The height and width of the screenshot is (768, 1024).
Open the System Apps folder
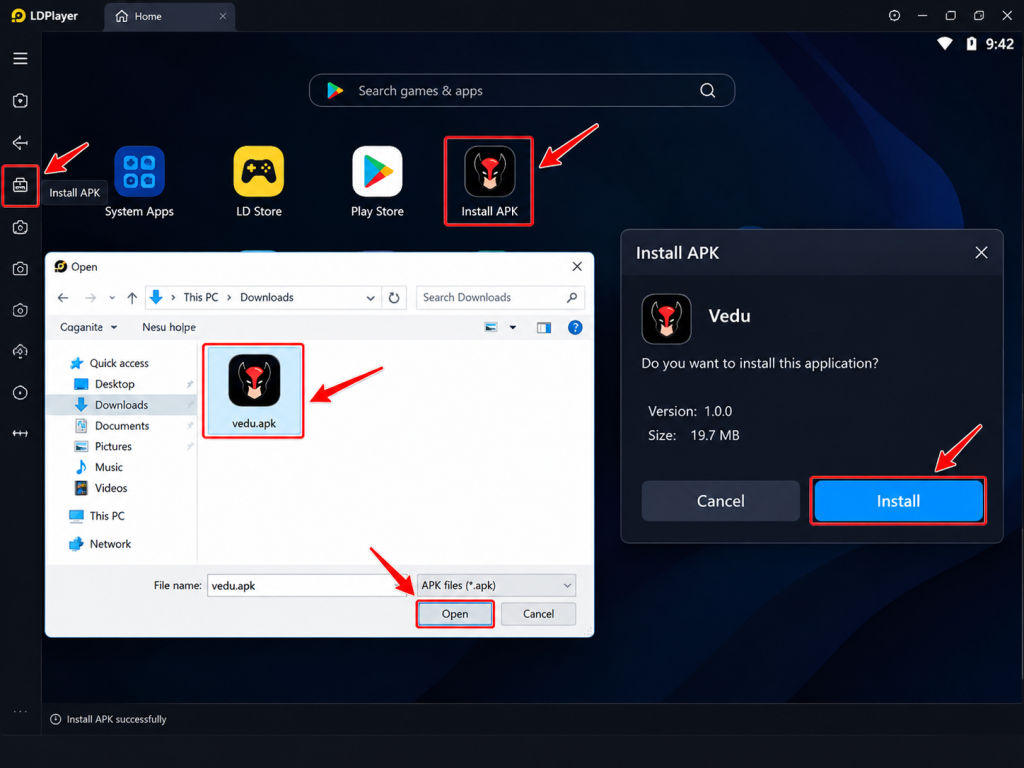tap(139, 182)
